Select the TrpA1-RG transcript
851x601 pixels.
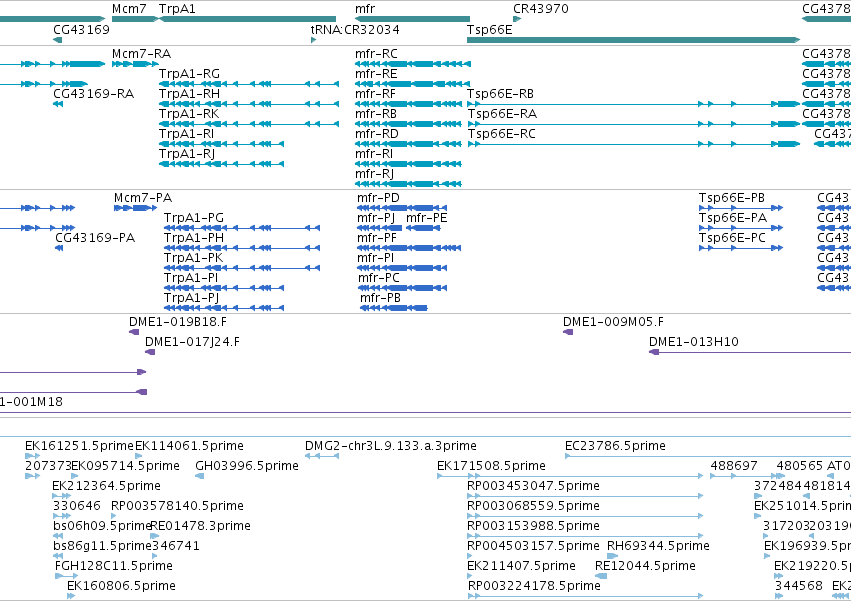(249, 84)
